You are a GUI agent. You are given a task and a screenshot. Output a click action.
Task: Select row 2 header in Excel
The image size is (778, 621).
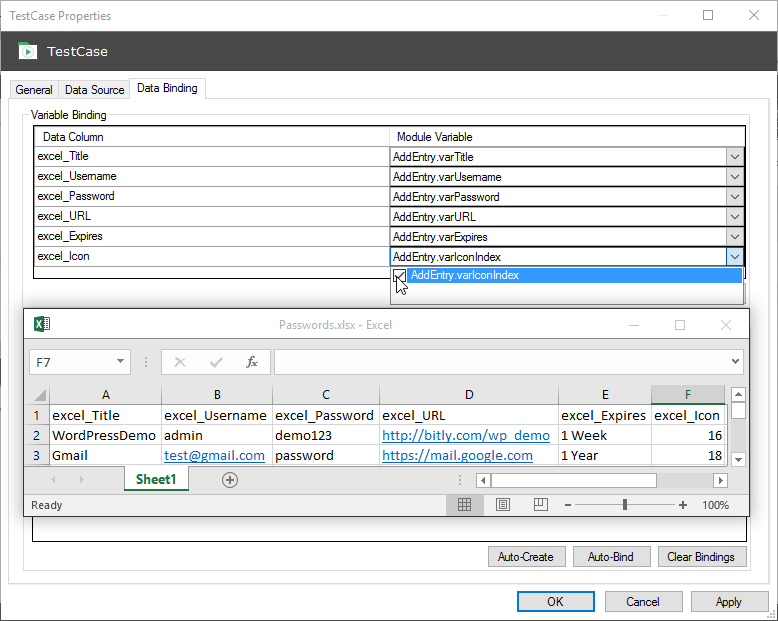[36, 435]
